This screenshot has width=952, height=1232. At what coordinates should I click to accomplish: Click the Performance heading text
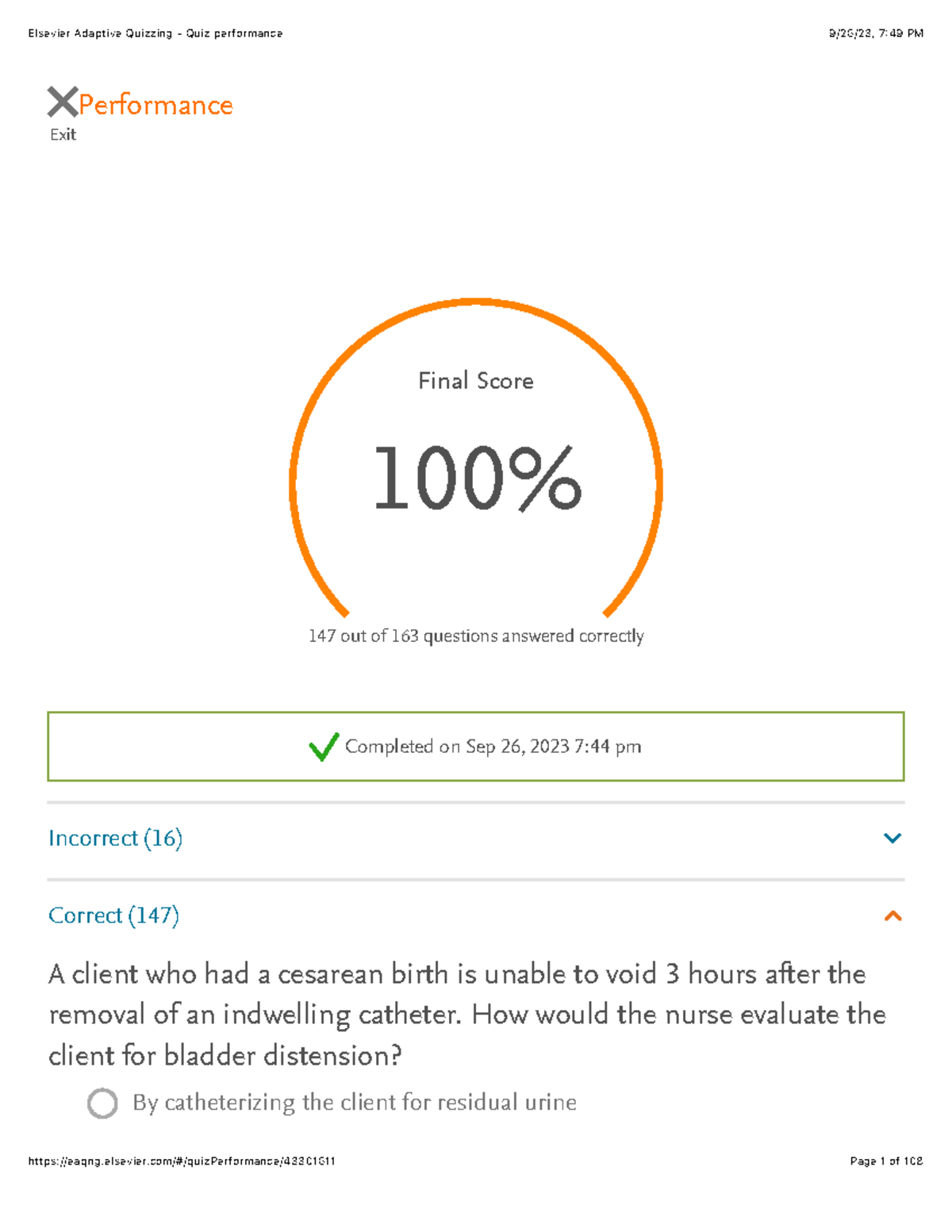155,104
